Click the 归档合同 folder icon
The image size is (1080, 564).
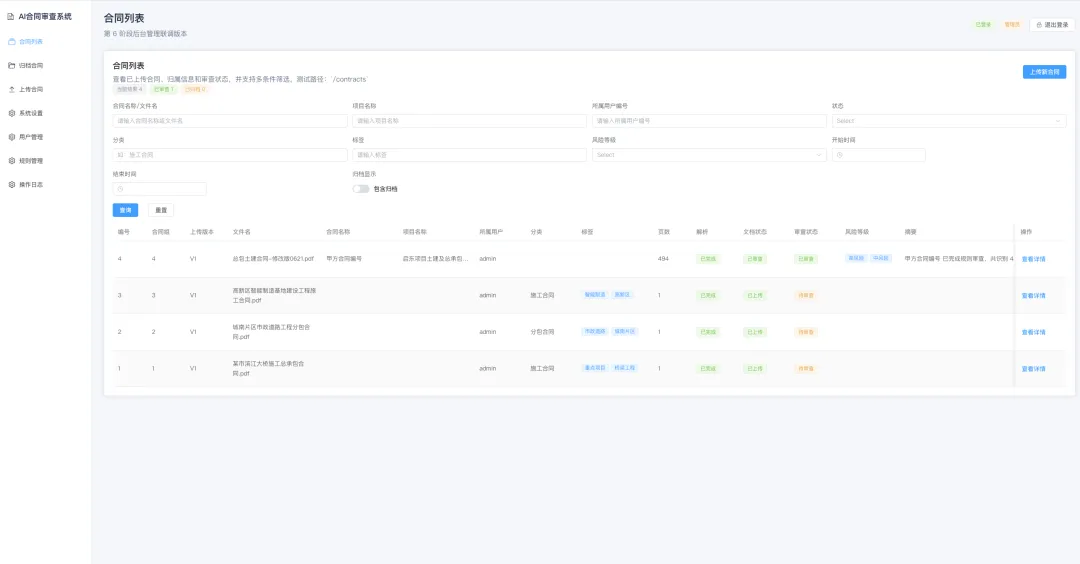[12, 65]
